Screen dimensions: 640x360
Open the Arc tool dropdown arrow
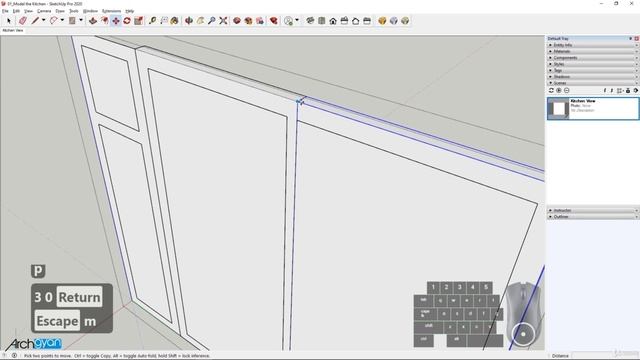[62, 20]
